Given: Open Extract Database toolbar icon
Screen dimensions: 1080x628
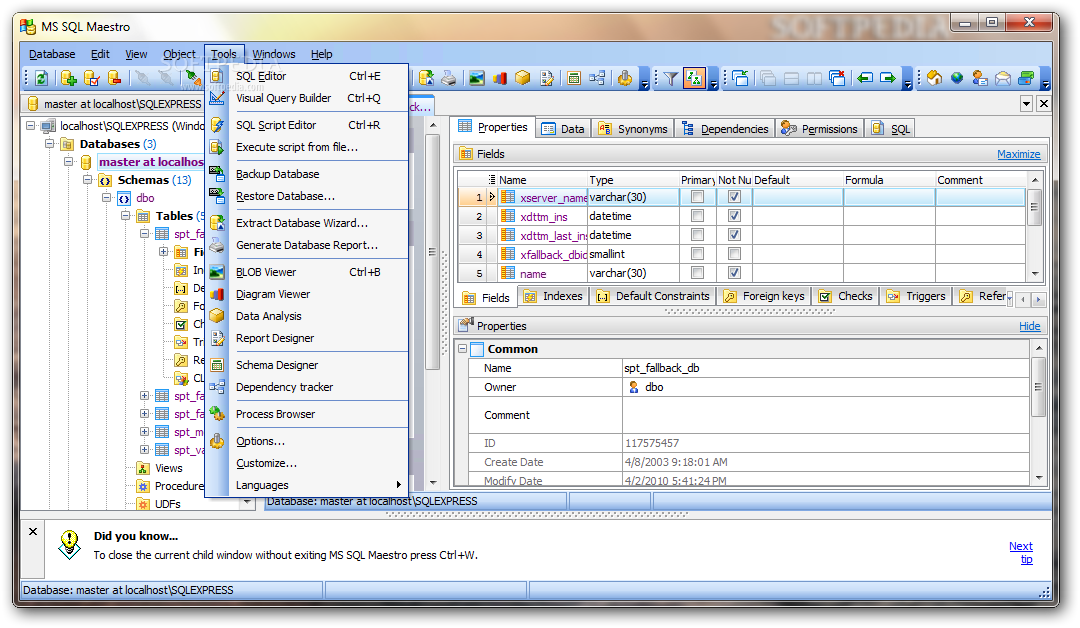Looking at the screenshot, I should point(427,78).
